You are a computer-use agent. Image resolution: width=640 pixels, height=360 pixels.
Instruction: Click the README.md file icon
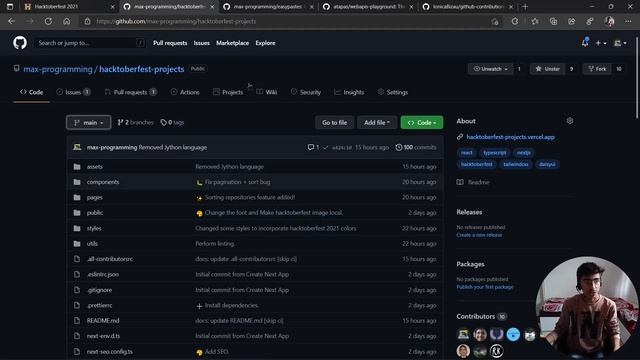pyautogui.click(x=77, y=321)
